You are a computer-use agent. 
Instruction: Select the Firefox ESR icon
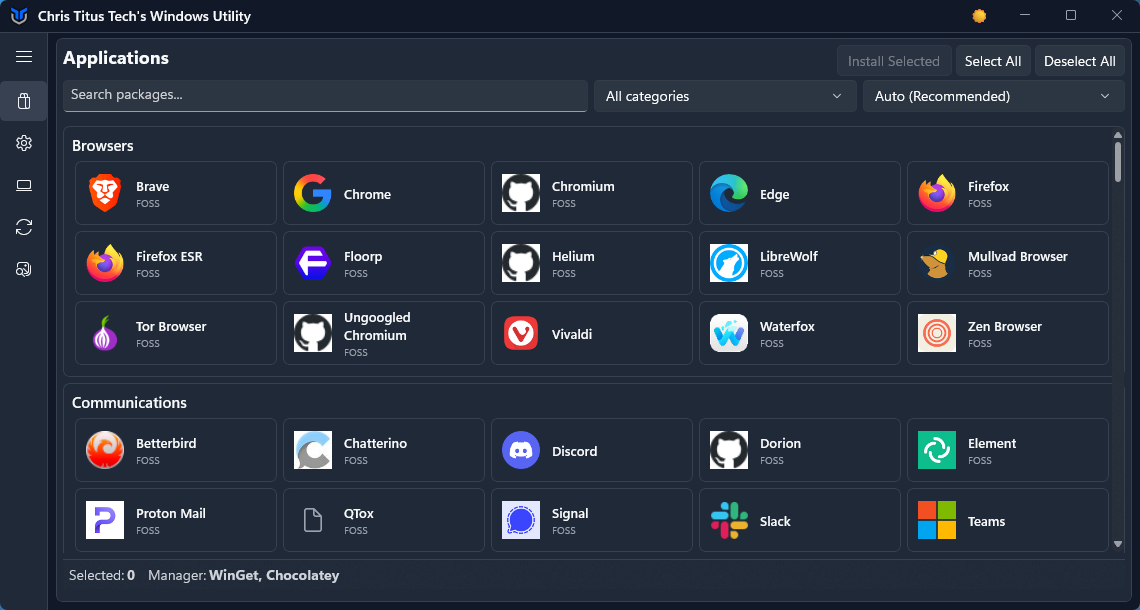pos(105,263)
